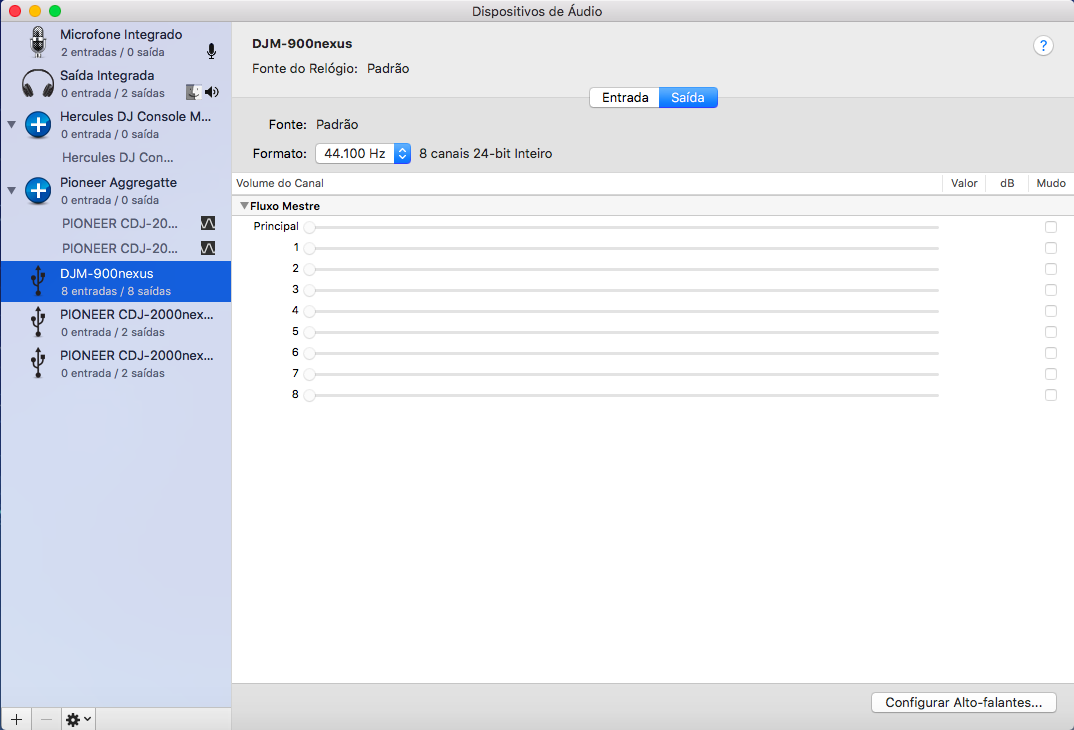This screenshot has height=730, width=1074.
Task: Click the drift-correction icon on the PIONEER CDJ-20 subdevice just above DJM-900nexus
Action: (x=208, y=248)
